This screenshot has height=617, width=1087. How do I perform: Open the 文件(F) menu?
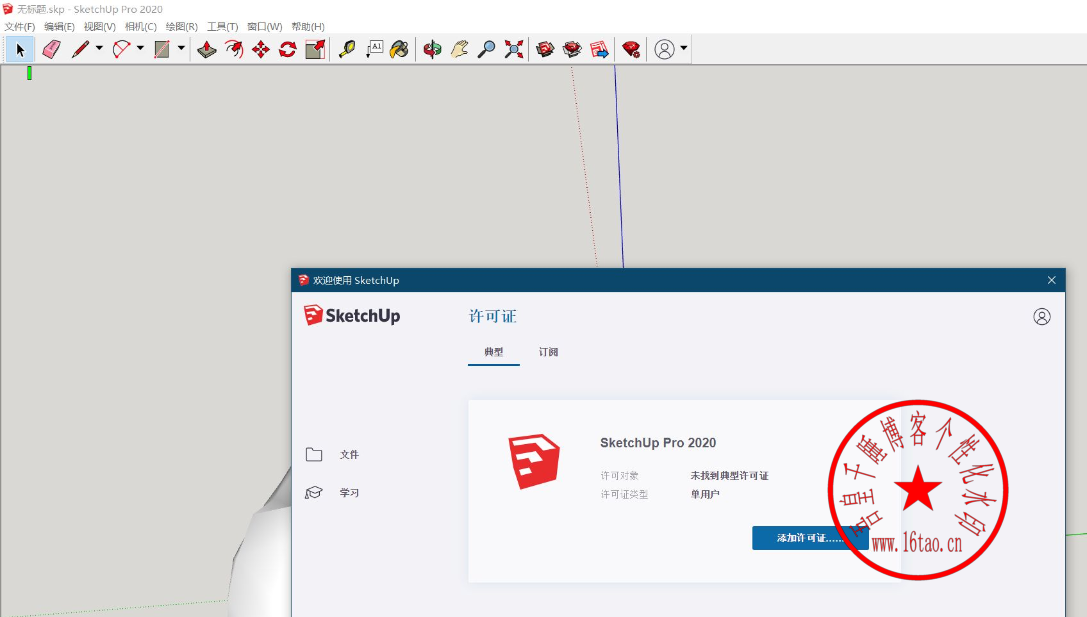[x=19, y=26]
